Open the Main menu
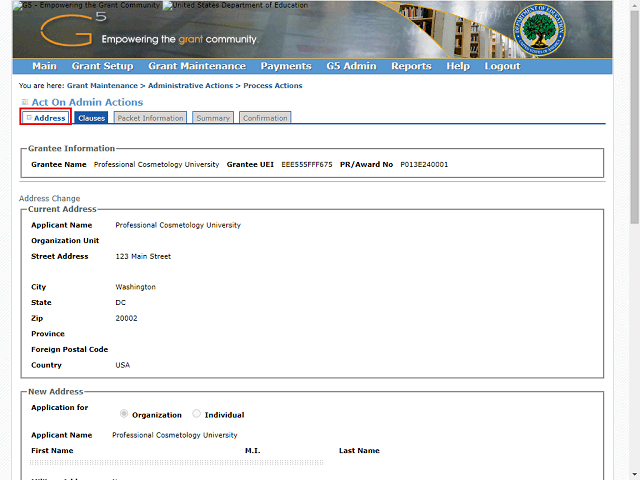640x480 pixels. 44,66
